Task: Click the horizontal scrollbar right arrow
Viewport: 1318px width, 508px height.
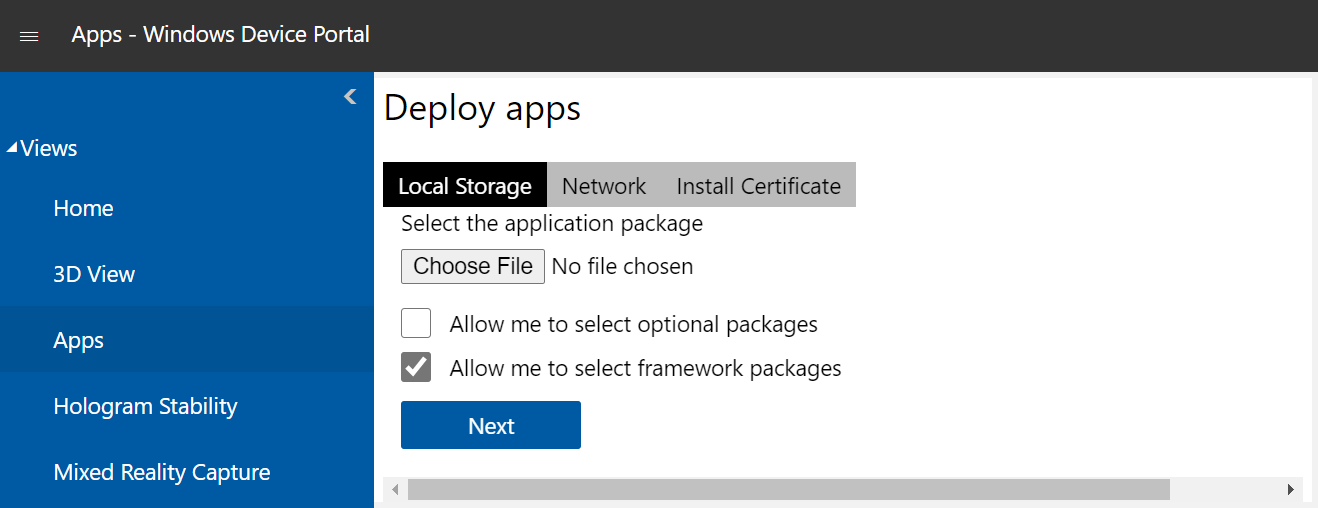Action: click(x=1290, y=489)
